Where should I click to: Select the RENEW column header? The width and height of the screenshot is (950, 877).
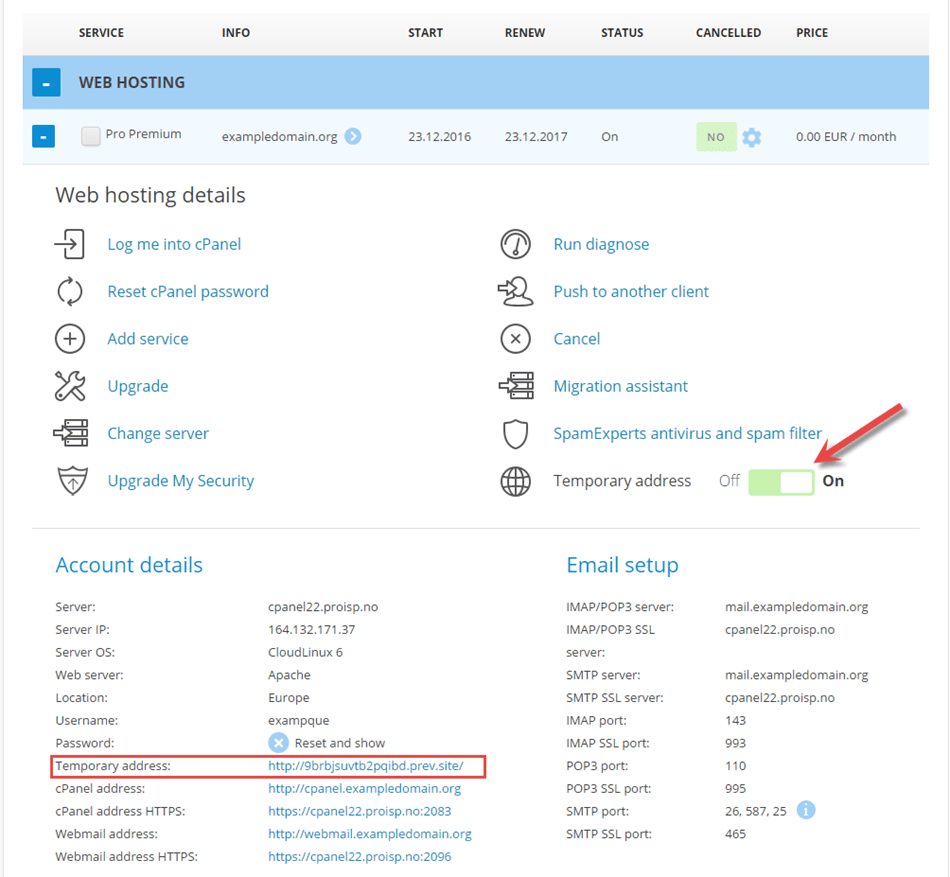[524, 32]
